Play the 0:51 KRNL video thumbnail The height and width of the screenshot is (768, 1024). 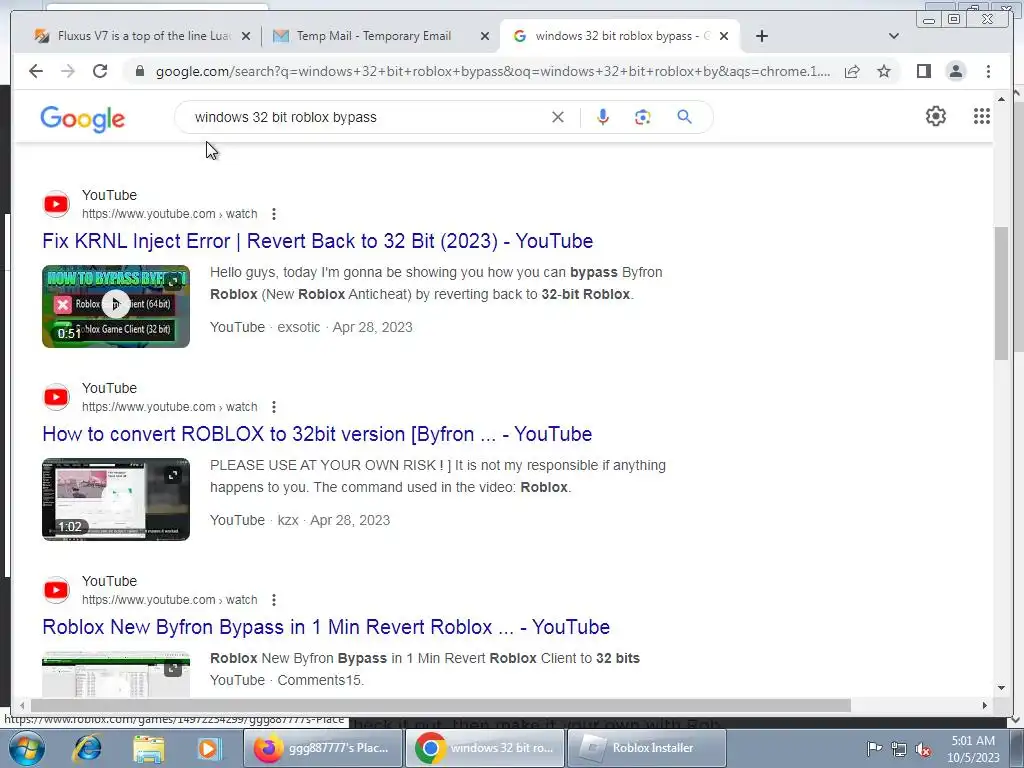(x=116, y=306)
